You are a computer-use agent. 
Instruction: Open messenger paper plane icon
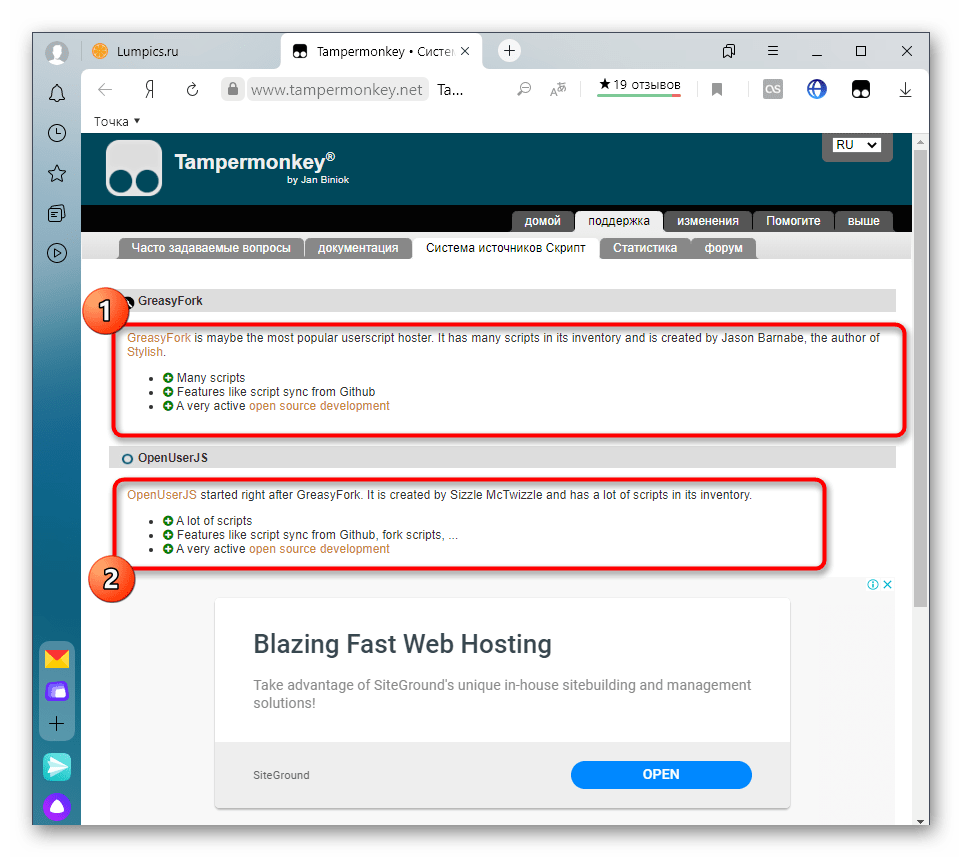pyautogui.click(x=57, y=767)
